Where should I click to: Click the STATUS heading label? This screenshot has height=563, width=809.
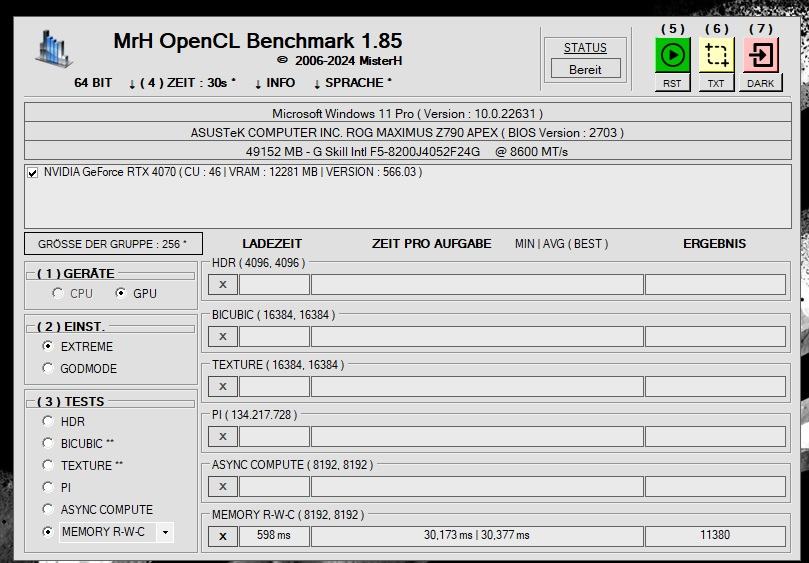click(x=585, y=48)
